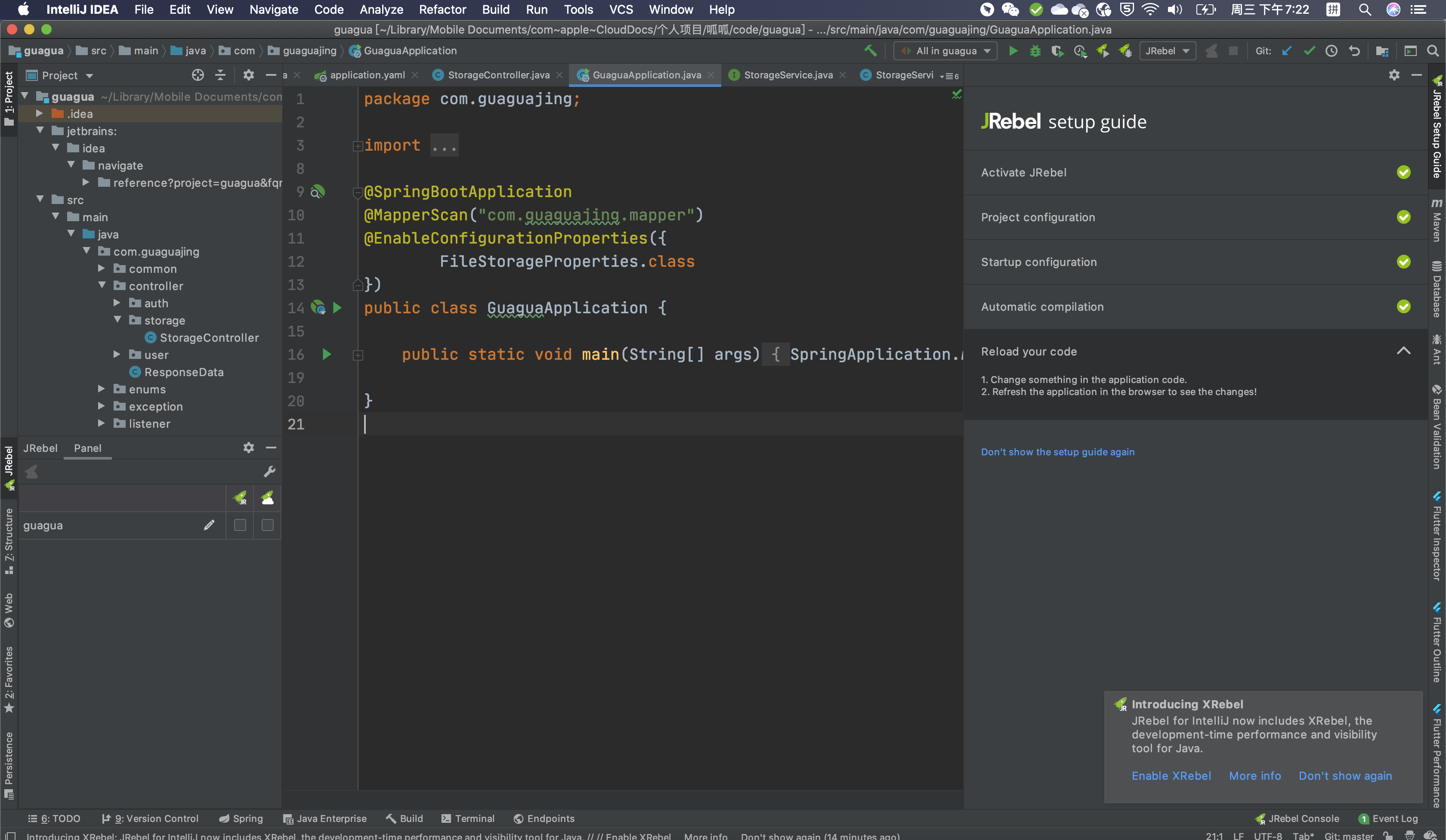Click the green Run button in toolbar

pyautogui.click(x=1013, y=51)
